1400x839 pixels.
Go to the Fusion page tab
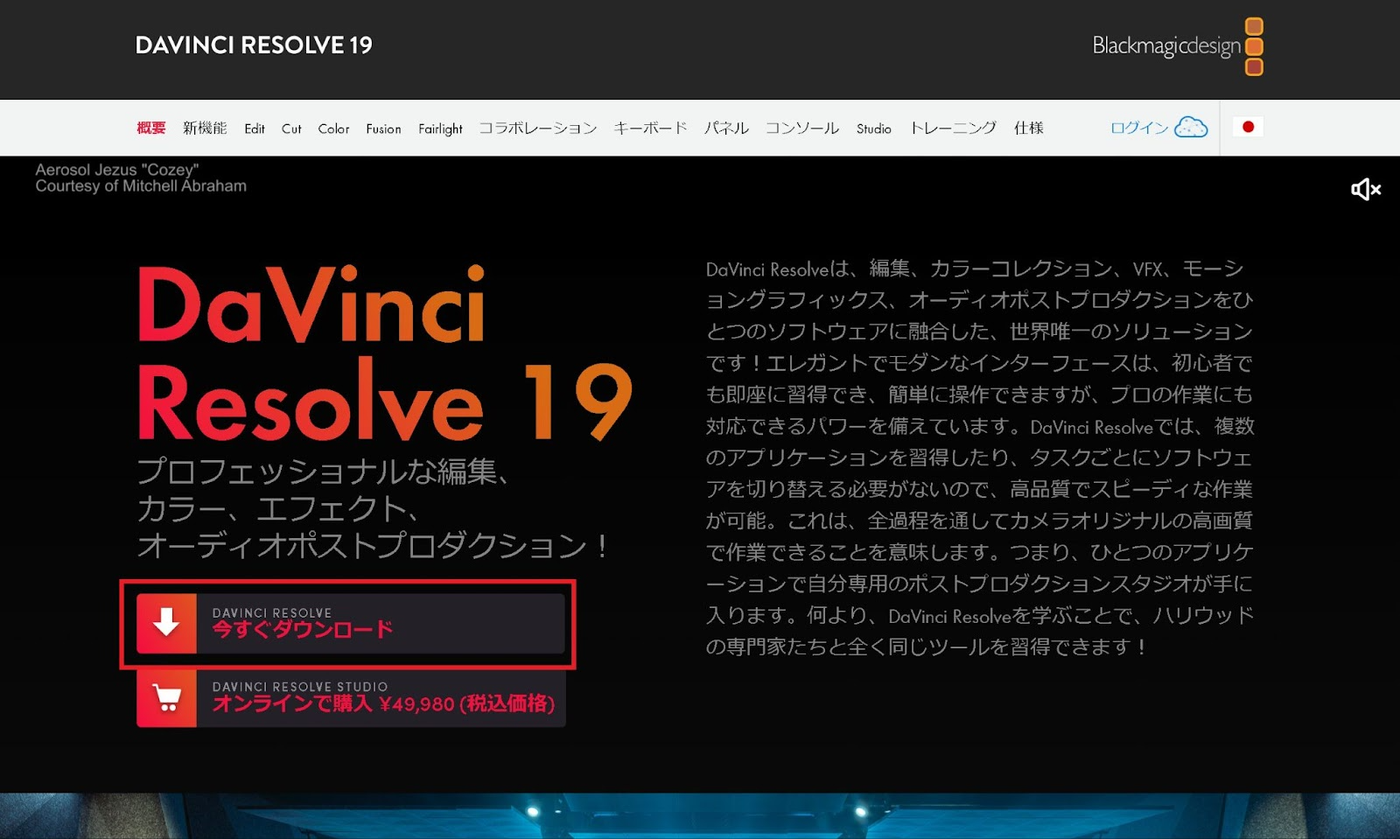click(383, 128)
